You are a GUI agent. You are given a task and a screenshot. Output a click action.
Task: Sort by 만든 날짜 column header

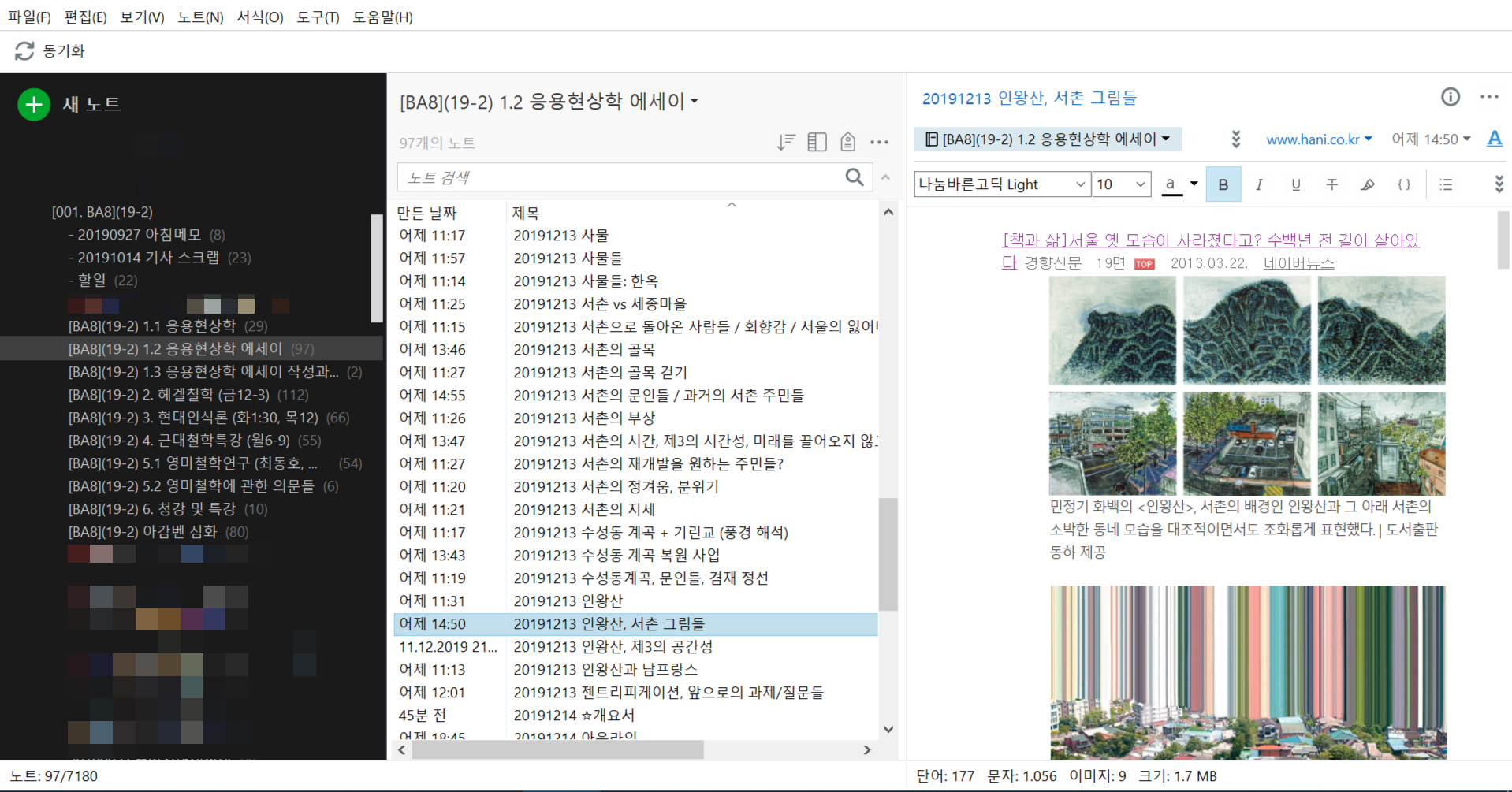point(426,213)
